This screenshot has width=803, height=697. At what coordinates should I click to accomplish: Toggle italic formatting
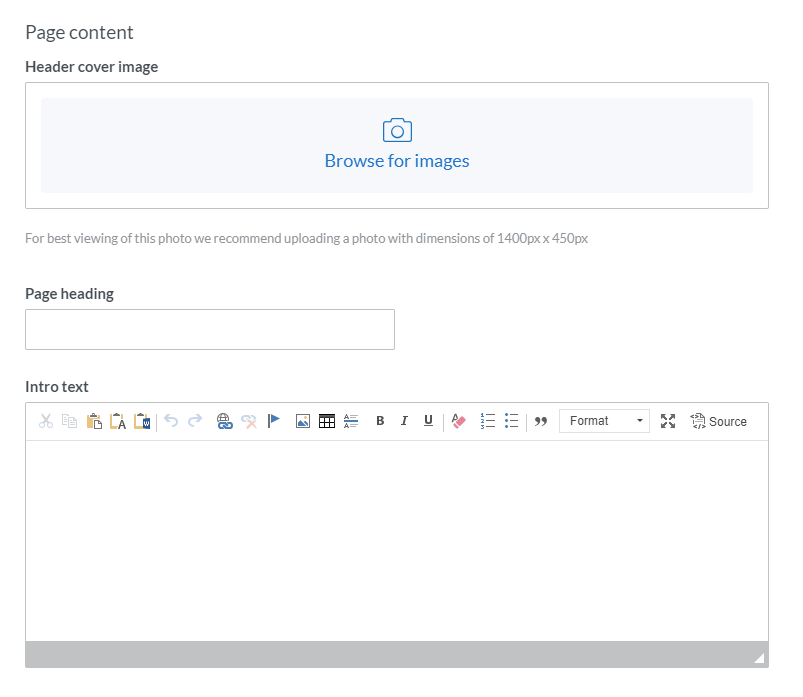404,421
